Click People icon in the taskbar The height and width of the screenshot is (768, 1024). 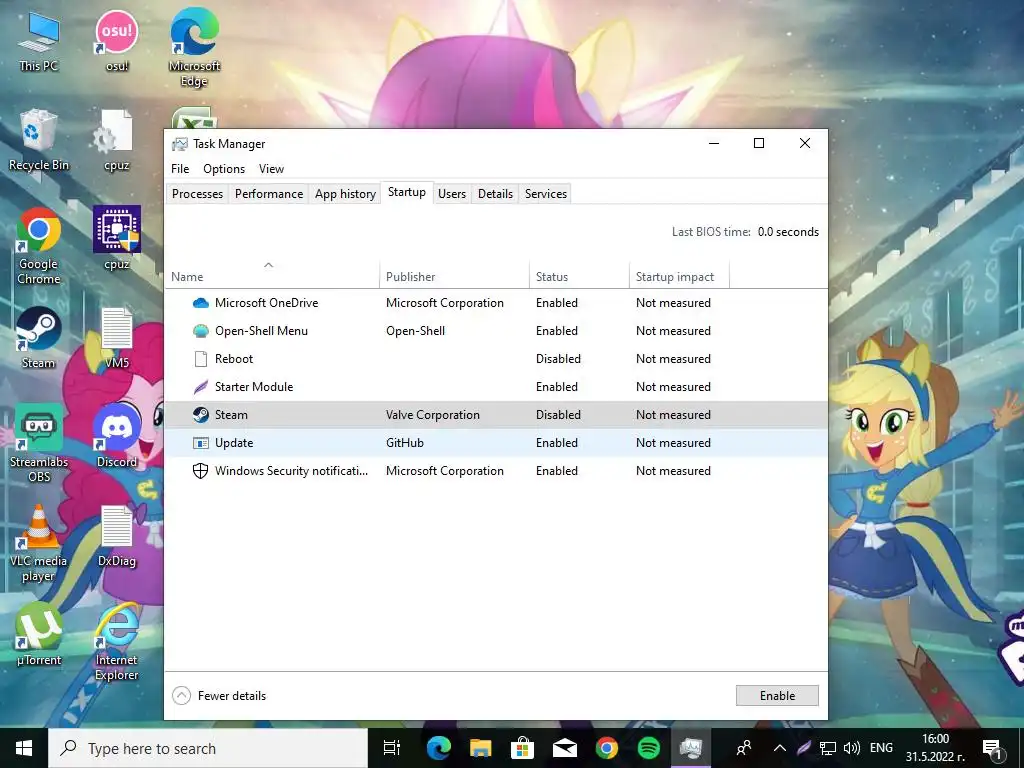click(744, 748)
